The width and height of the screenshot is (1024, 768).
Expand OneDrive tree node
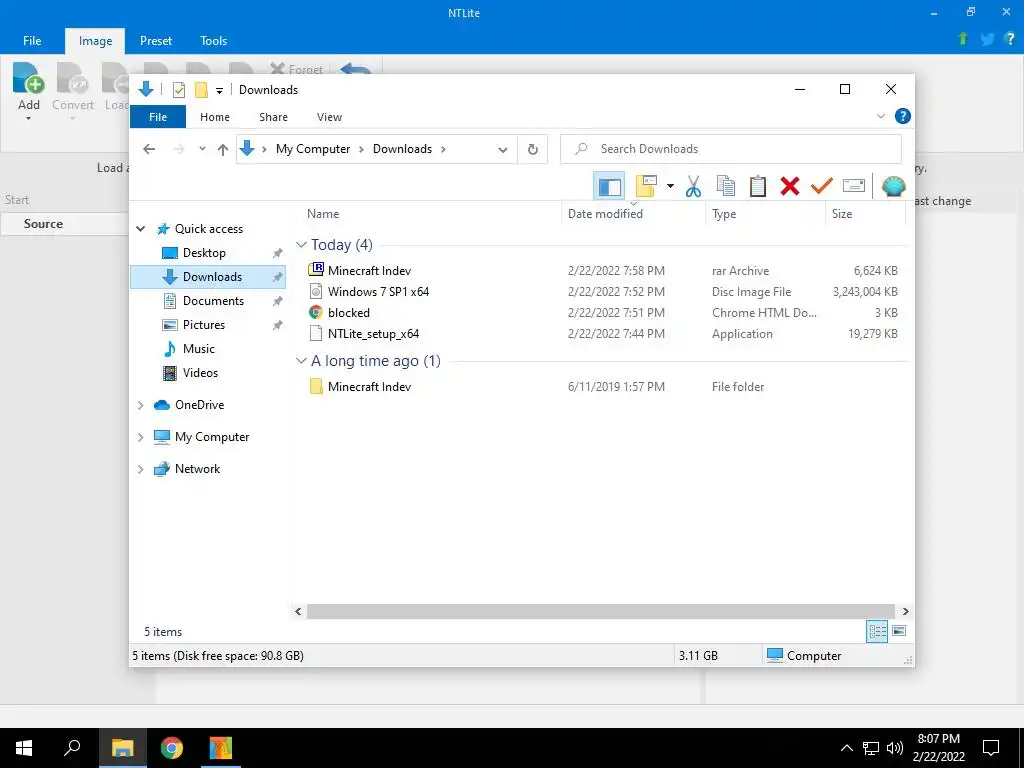pyautogui.click(x=140, y=405)
